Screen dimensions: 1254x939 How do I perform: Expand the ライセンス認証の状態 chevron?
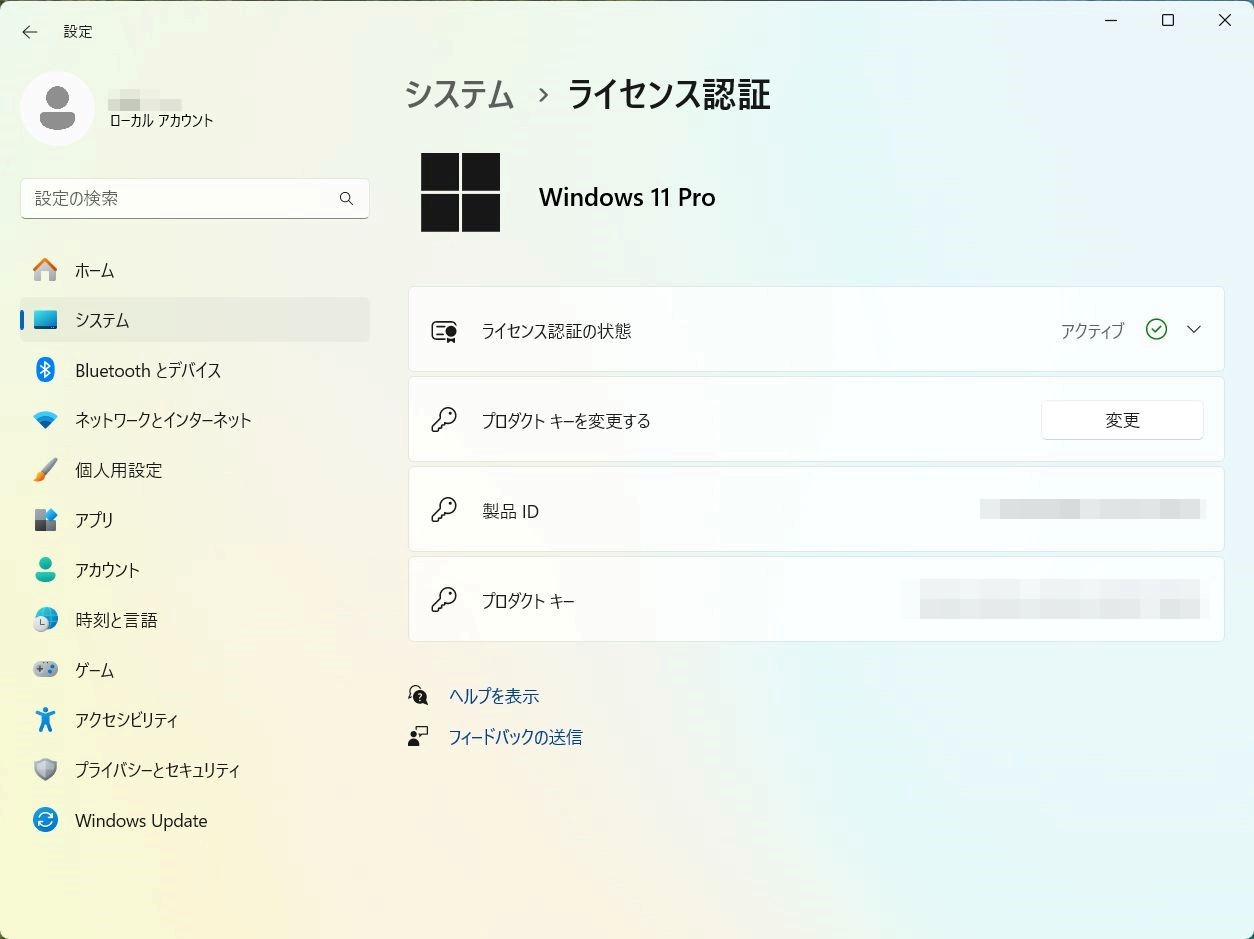tap(1193, 329)
